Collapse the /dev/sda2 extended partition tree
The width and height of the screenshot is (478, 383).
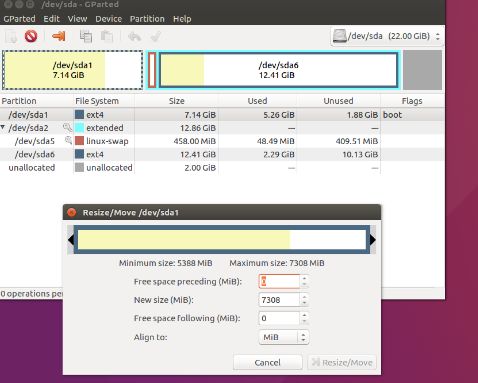pos(3,127)
